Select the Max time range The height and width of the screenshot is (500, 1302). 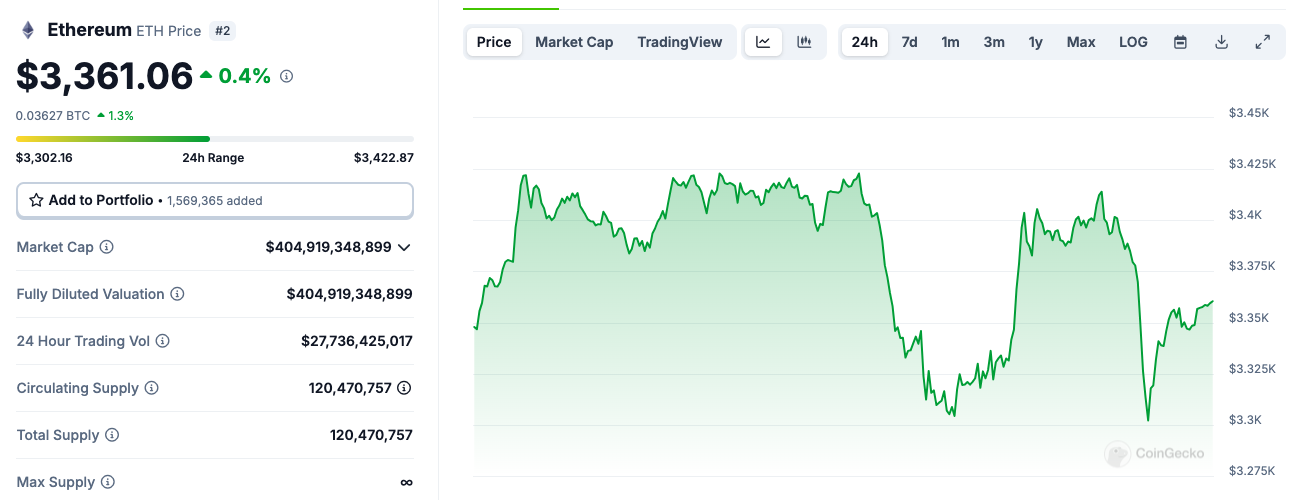(1080, 42)
